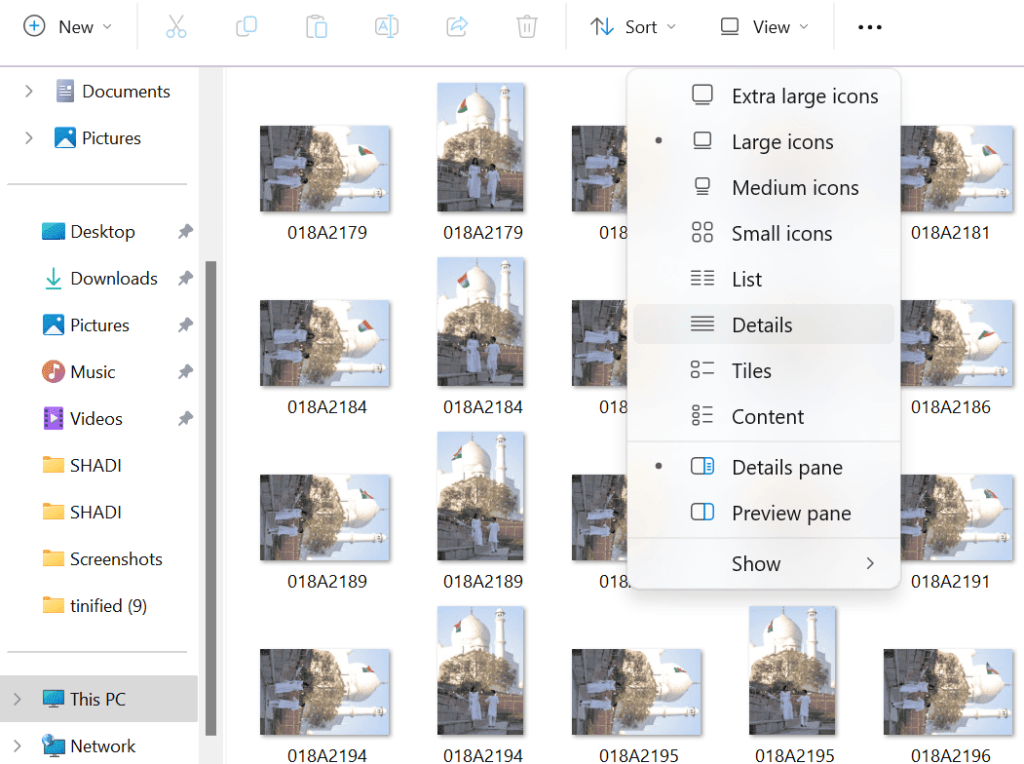Click the Delete icon in toolbar
Image resolution: width=1024 pixels, height=764 pixels.
[x=527, y=27]
